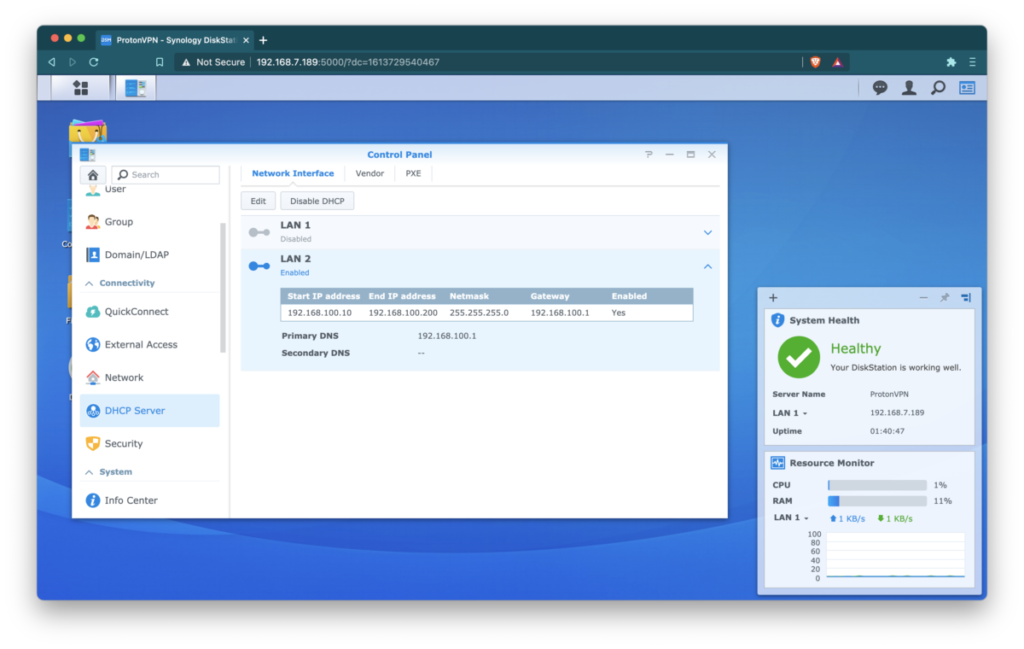The width and height of the screenshot is (1024, 649).
Task: Click the Start IP address column header
Action: point(324,296)
